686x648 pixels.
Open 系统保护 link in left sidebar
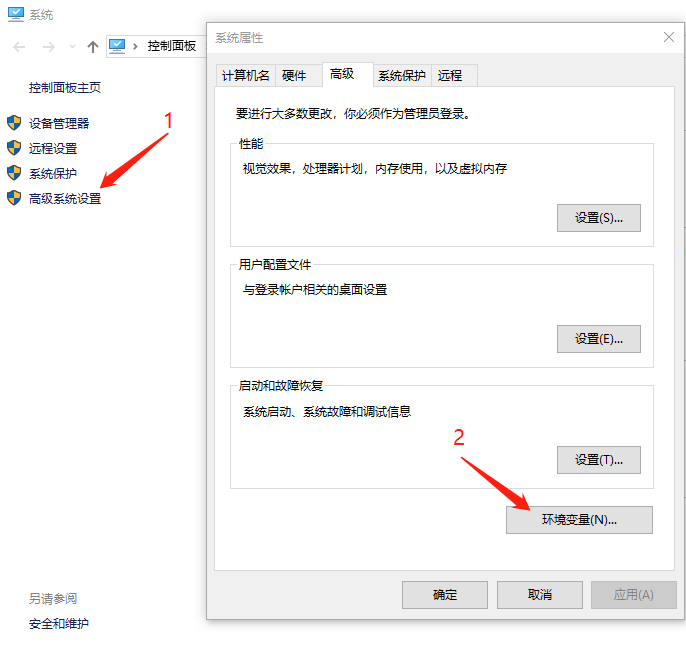click(x=53, y=173)
